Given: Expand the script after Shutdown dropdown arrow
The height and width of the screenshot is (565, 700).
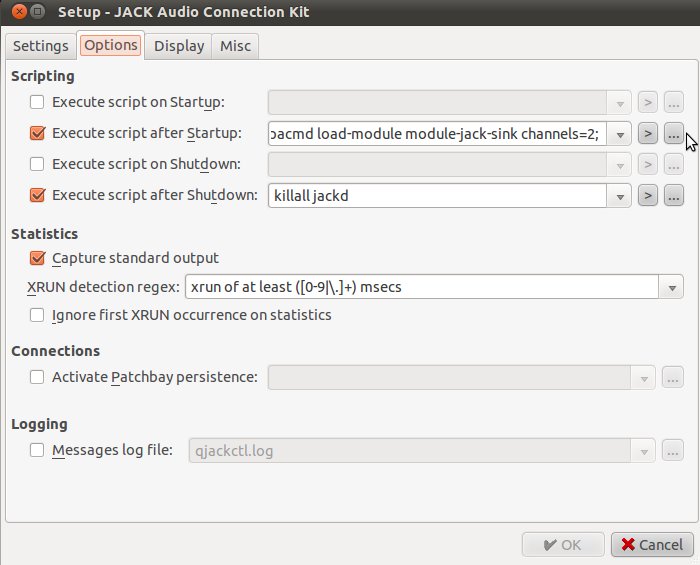Looking at the screenshot, I should pos(619,196).
